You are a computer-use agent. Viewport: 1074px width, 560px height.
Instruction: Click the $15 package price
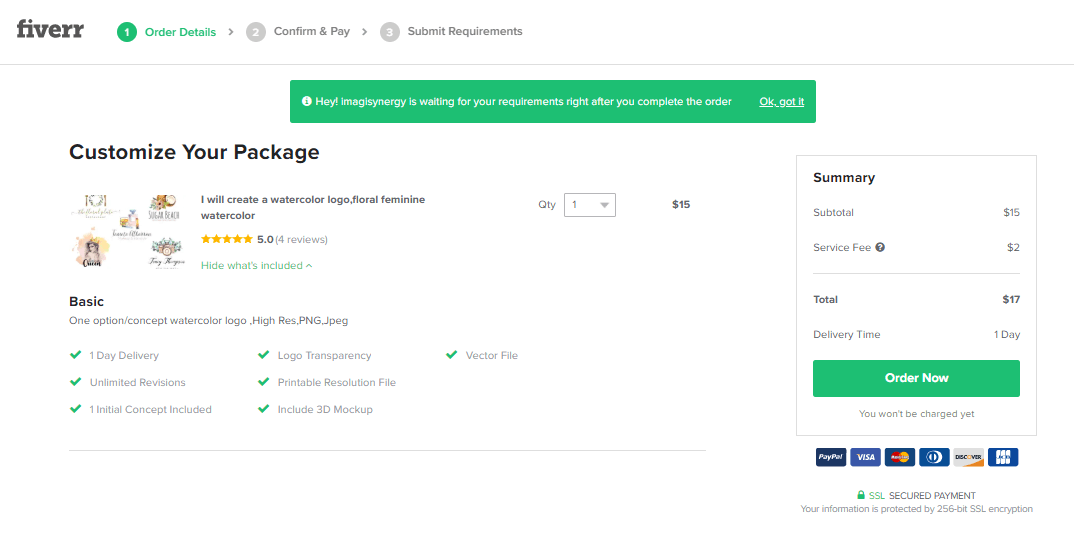681,205
